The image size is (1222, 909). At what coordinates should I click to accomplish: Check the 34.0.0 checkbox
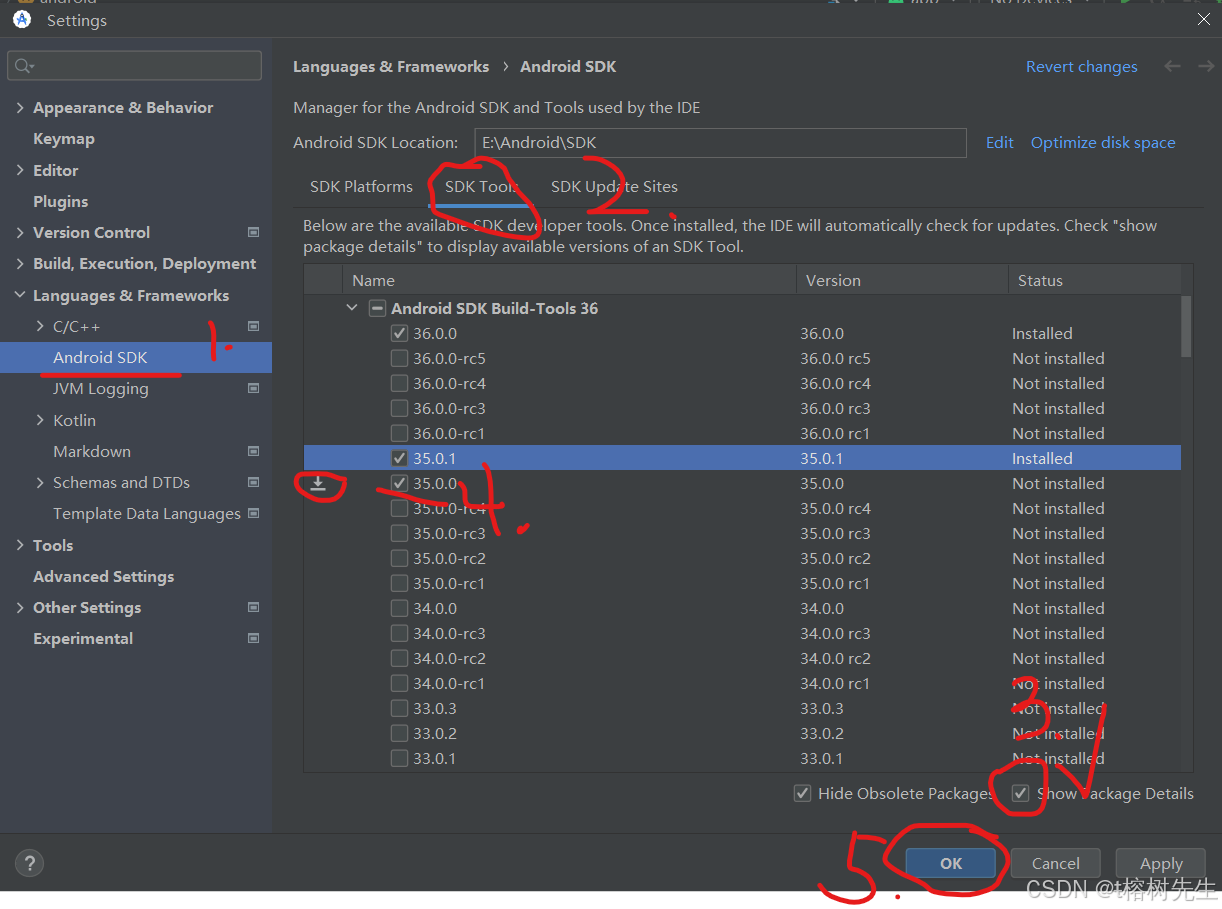coord(399,608)
